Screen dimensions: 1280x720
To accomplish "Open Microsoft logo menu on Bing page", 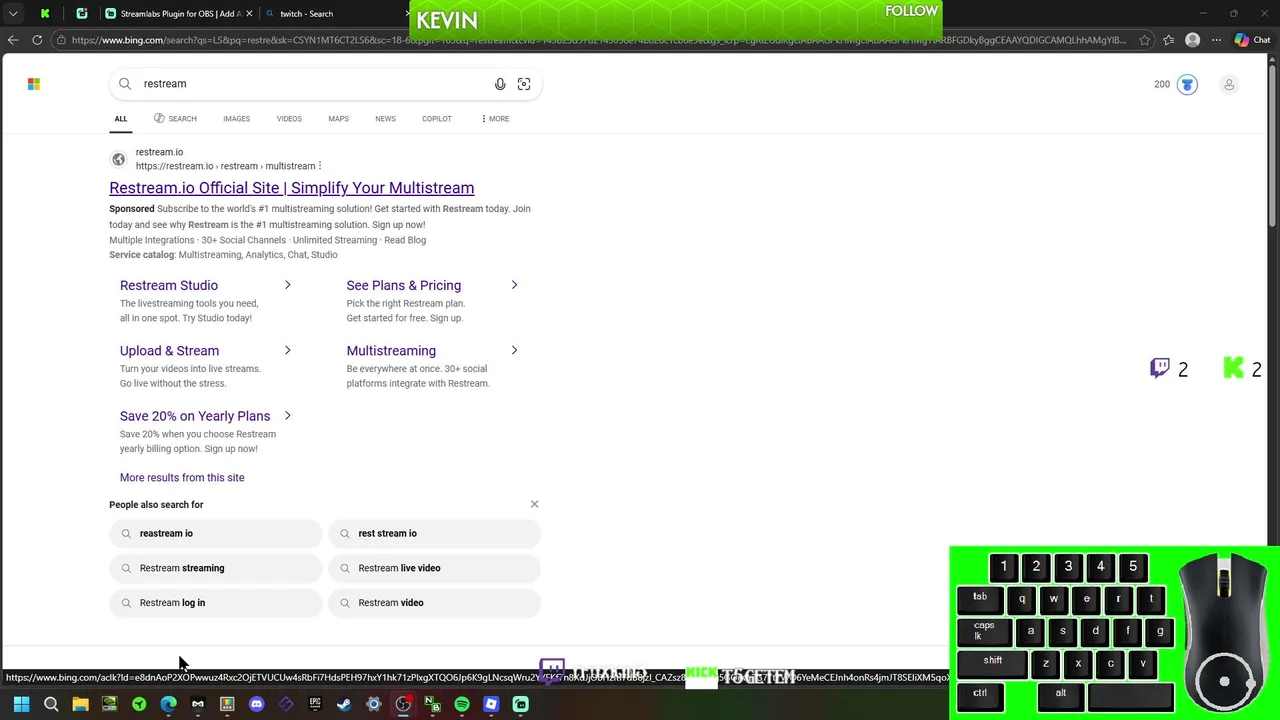I will coord(34,84).
